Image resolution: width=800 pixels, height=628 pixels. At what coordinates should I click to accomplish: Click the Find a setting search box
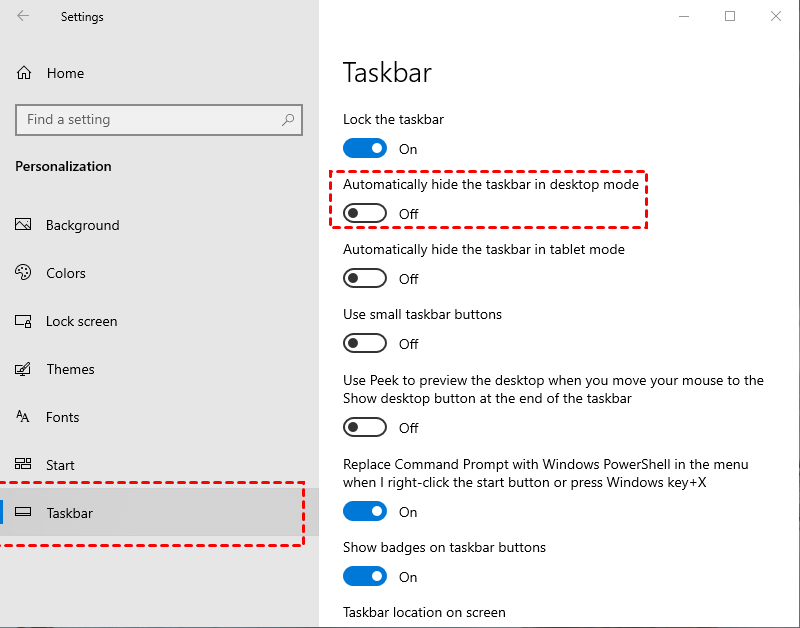point(150,120)
